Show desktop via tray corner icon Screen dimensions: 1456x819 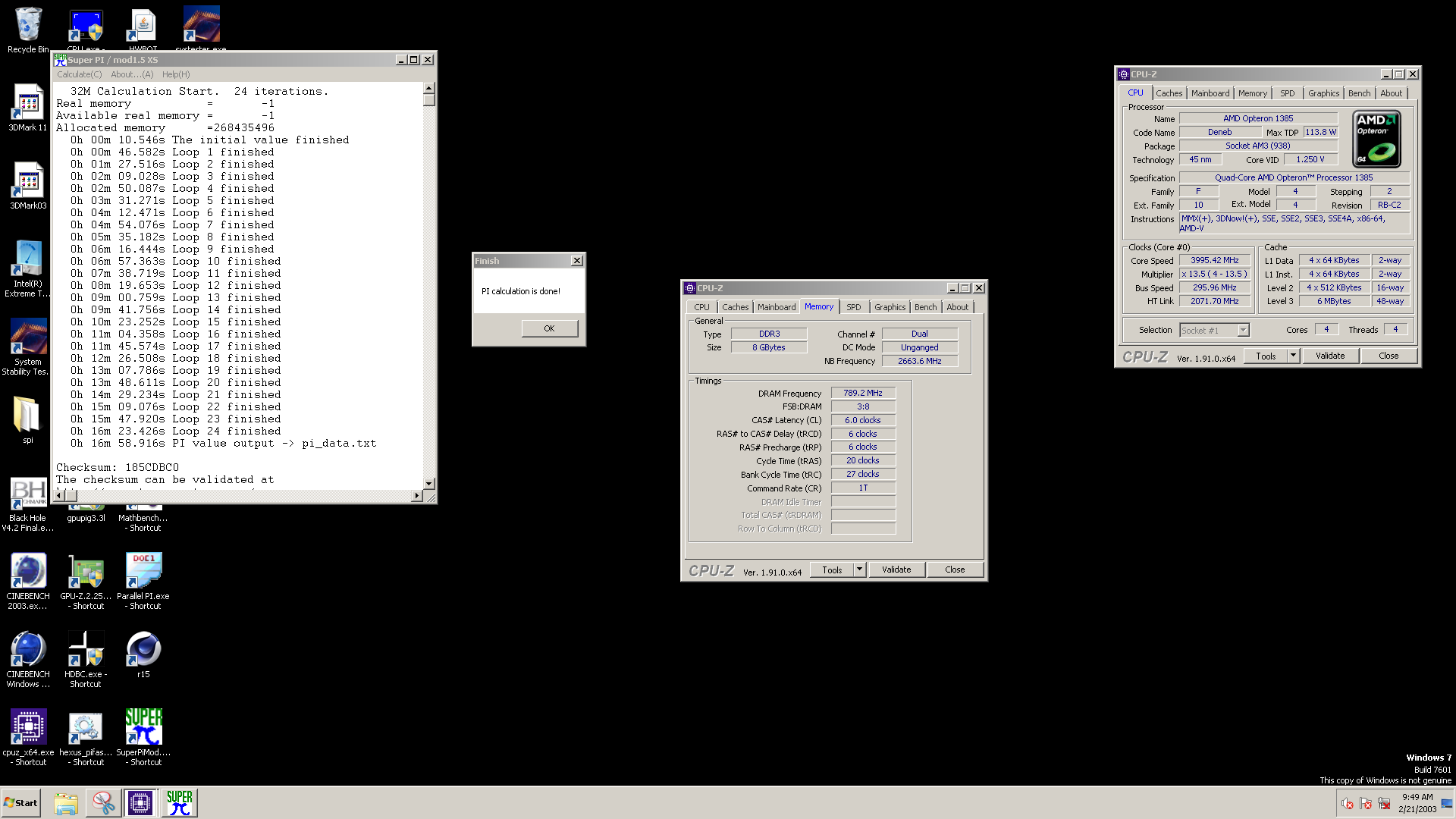pos(1448,804)
